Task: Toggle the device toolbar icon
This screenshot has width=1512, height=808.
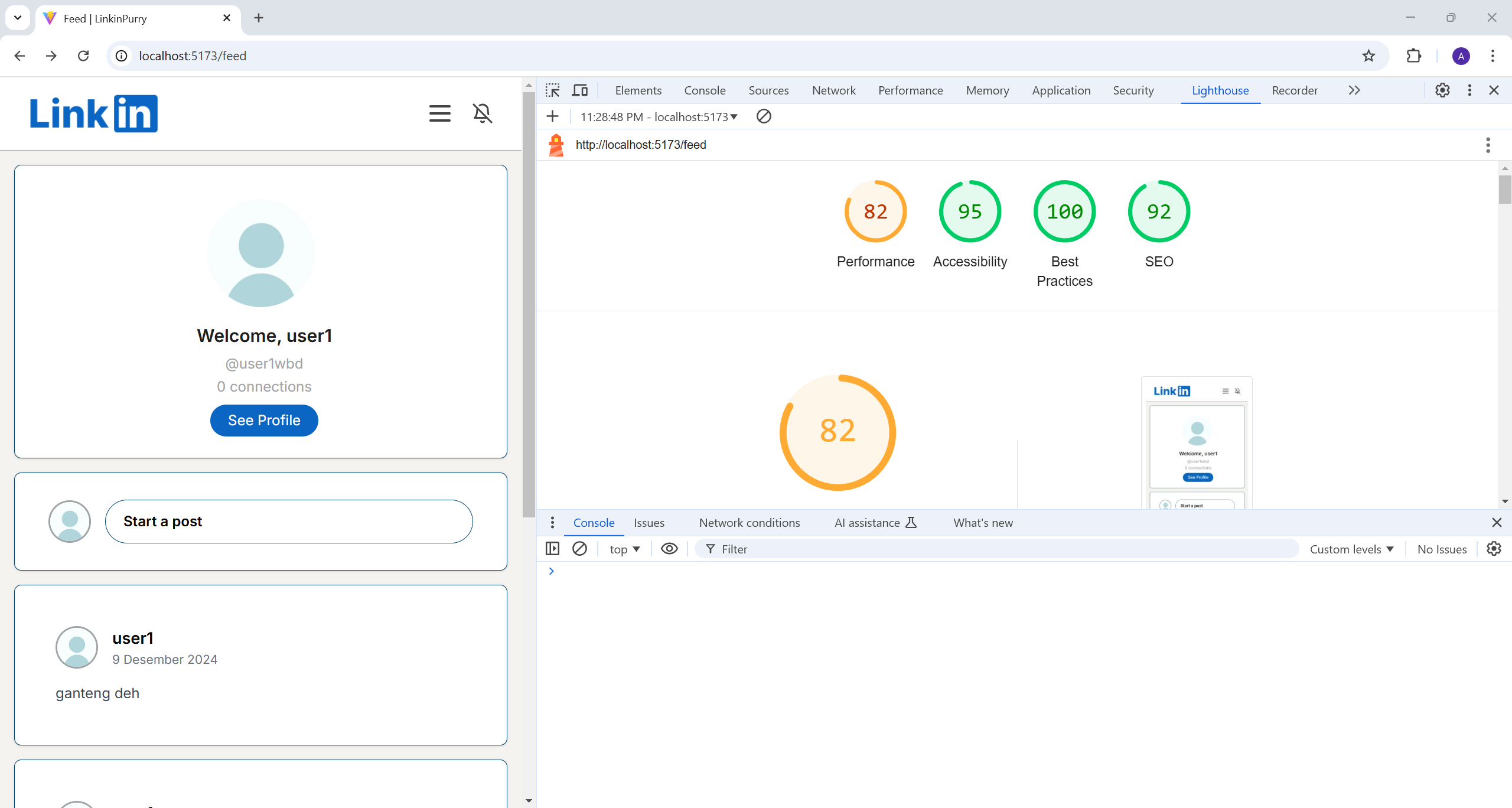Action: (x=580, y=90)
